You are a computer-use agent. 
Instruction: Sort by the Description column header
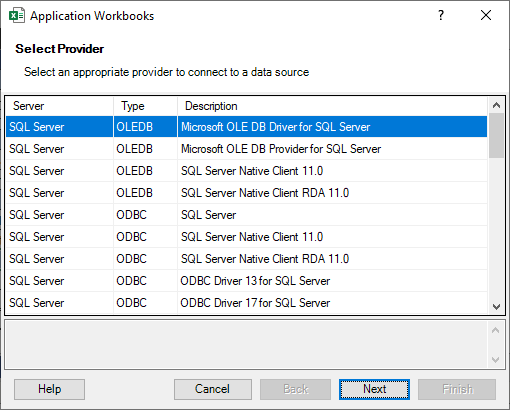[x=332, y=106]
